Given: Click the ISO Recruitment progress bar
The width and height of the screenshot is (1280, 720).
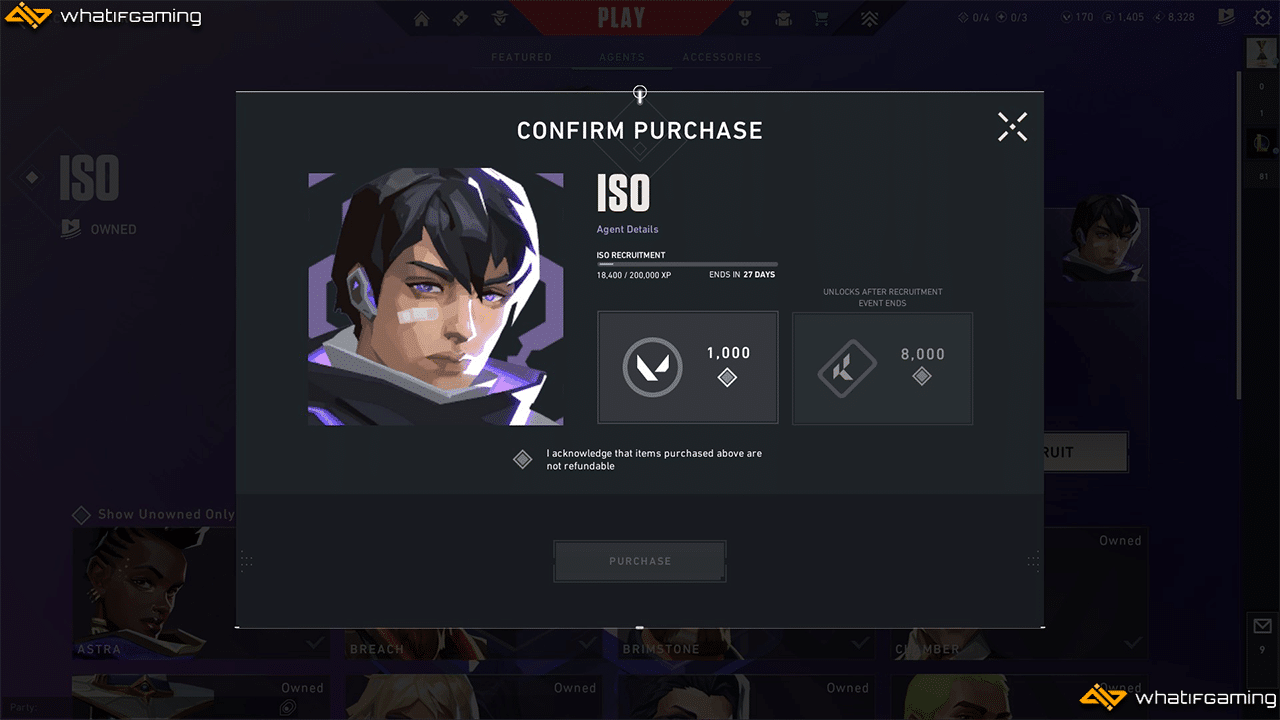Looking at the screenshot, I should coord(686,264).
